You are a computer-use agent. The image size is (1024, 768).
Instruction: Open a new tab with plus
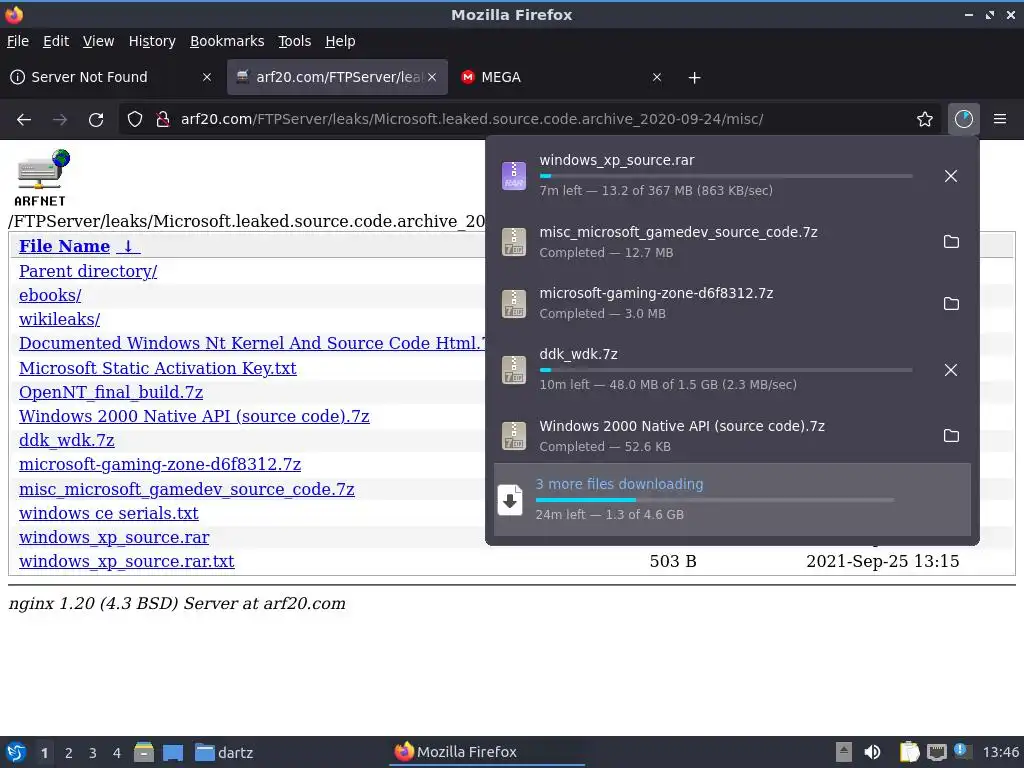694,78
